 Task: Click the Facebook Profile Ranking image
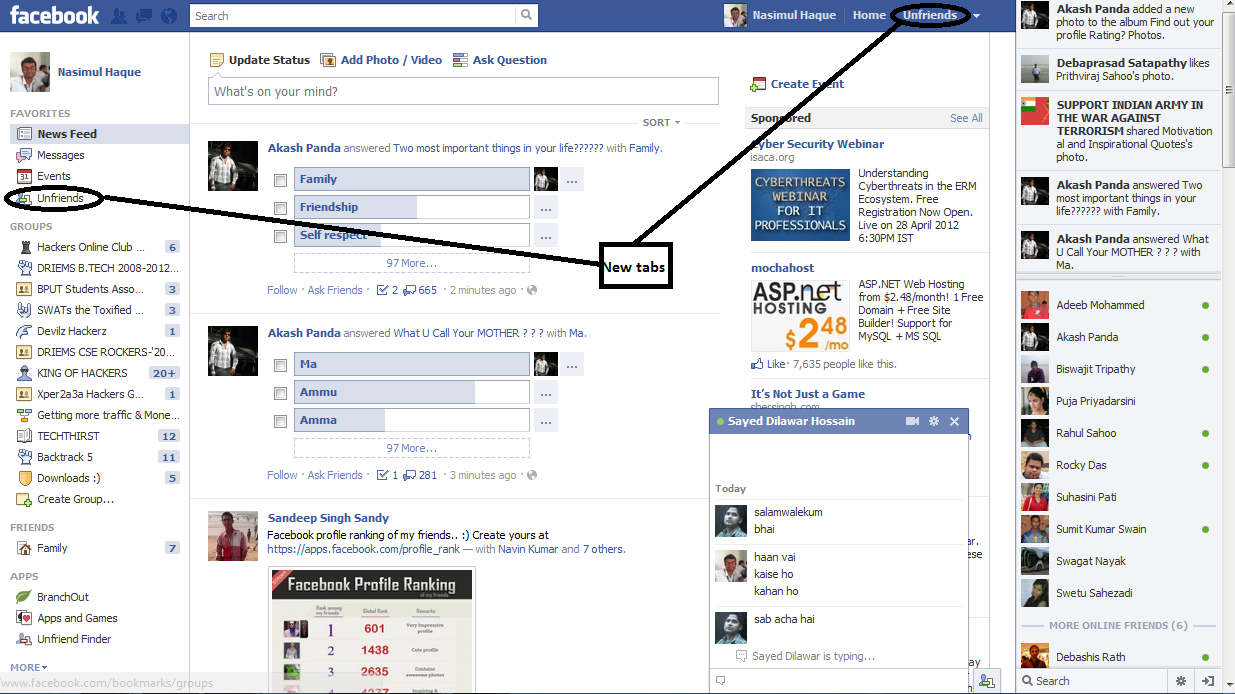point(372,631)
